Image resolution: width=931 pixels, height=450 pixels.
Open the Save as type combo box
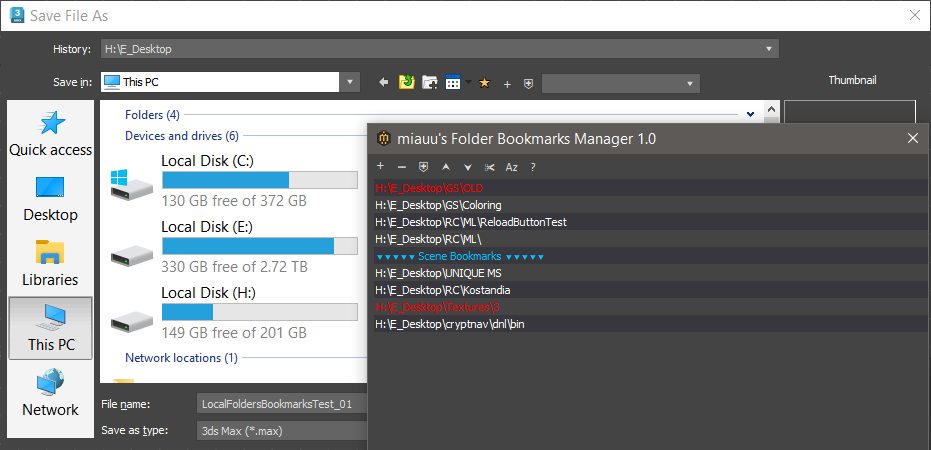281,431
